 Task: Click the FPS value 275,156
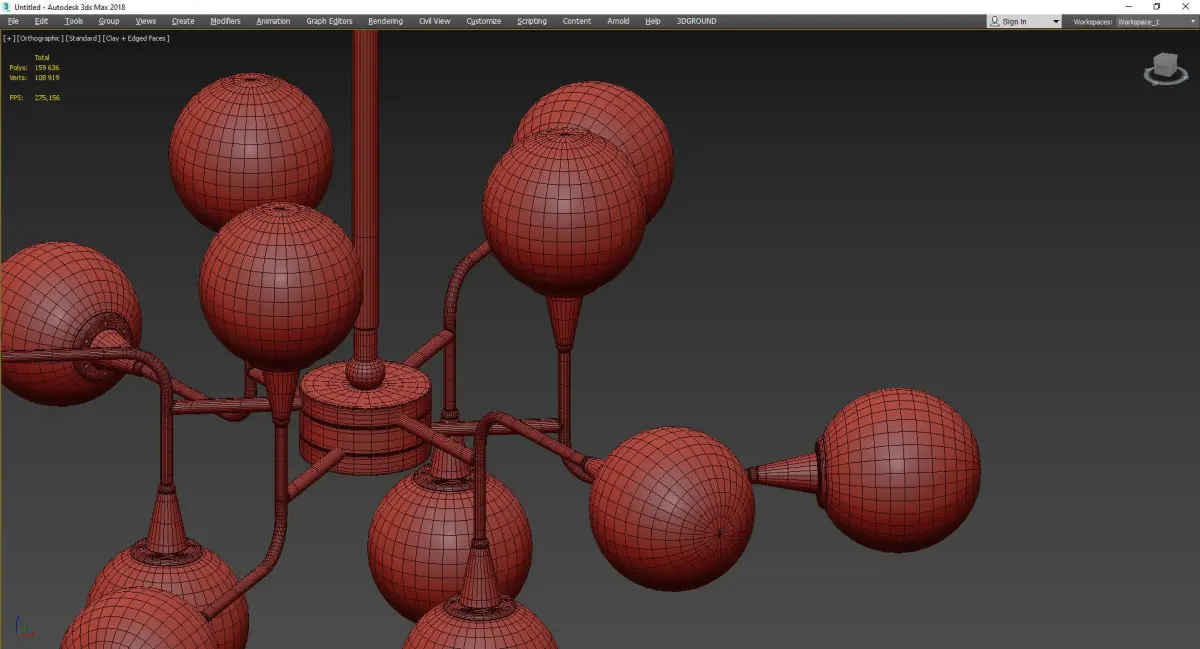[47, 98]
